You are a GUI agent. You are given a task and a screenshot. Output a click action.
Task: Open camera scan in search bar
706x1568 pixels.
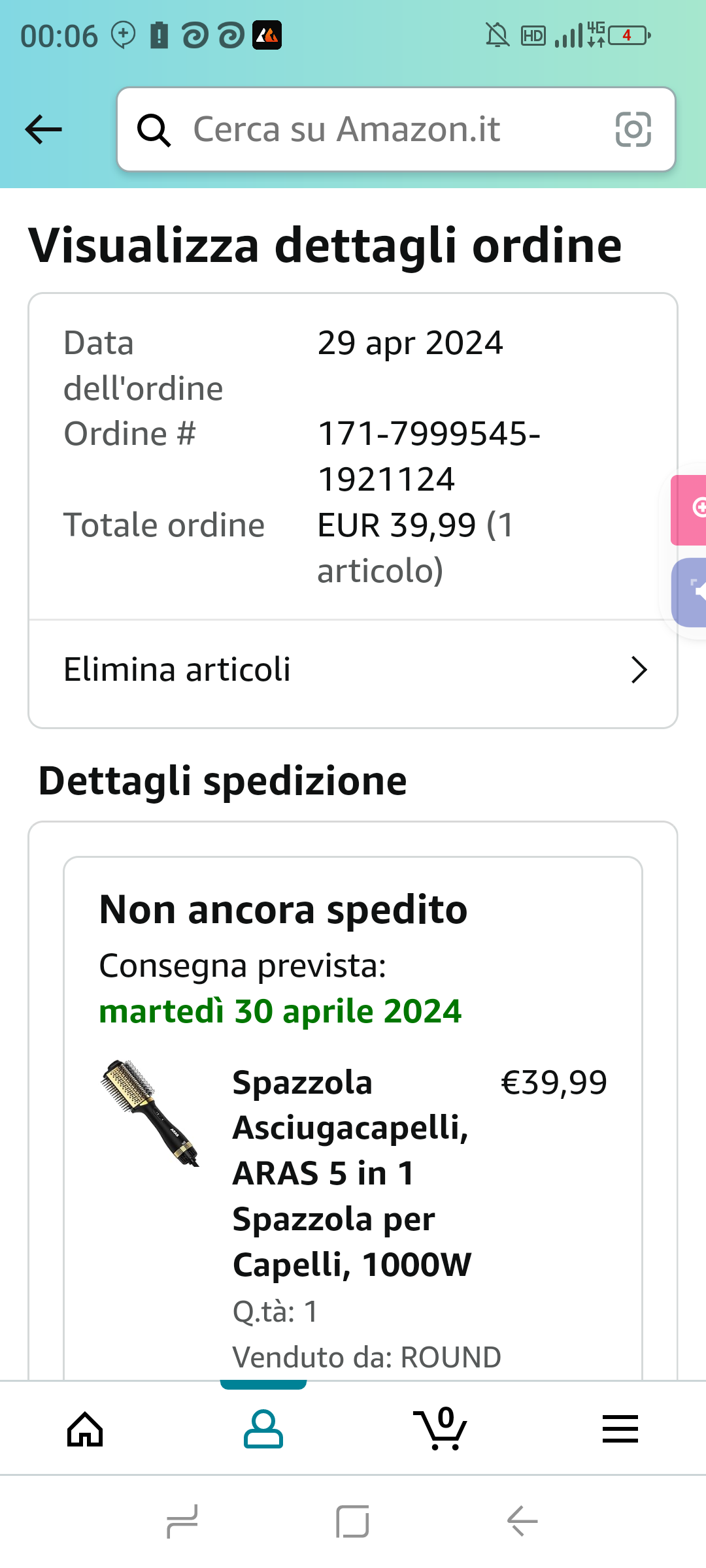[x=633, y=129]
